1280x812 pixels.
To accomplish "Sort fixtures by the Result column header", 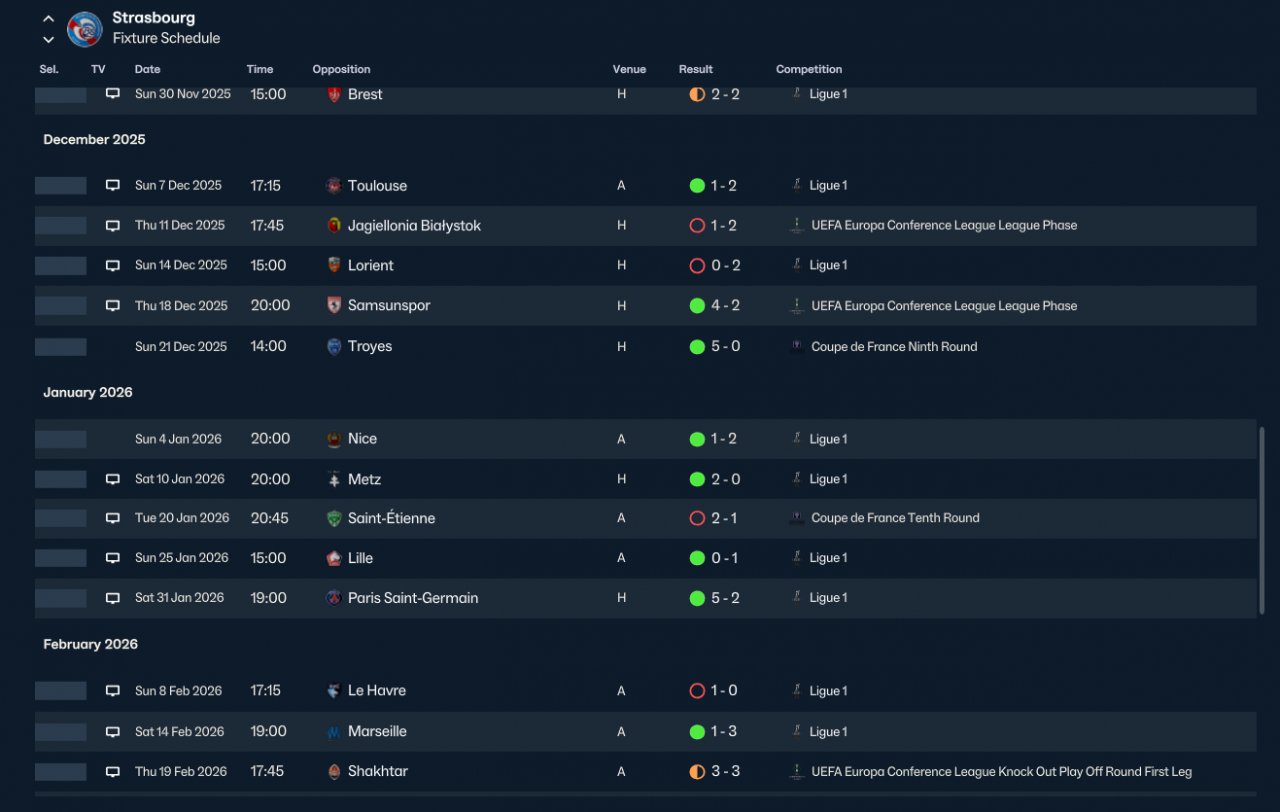I will [696, 70].
